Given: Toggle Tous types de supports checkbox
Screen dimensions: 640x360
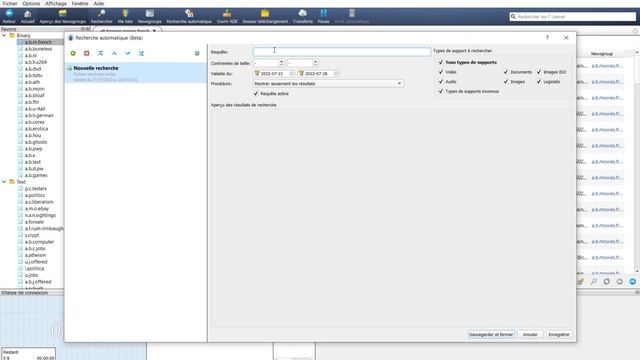Looking at the screenshot, I should [x=441, y=62].
